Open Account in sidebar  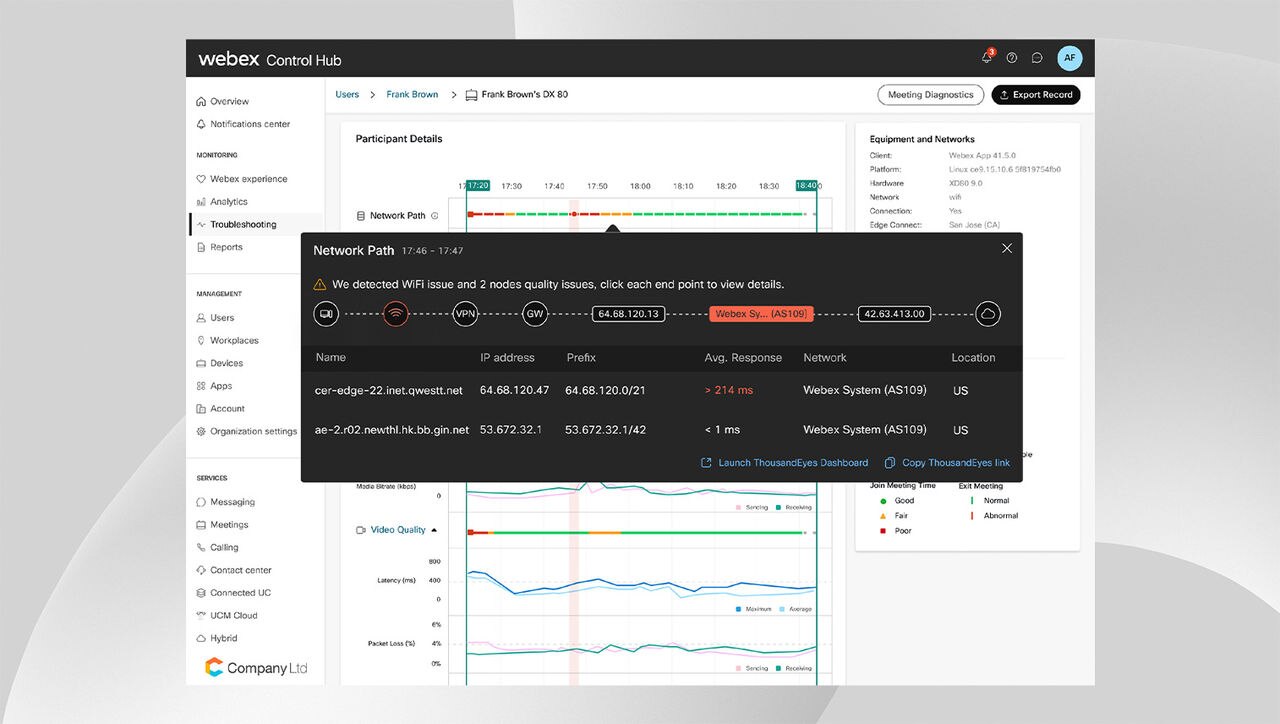[x=220, y=409]
